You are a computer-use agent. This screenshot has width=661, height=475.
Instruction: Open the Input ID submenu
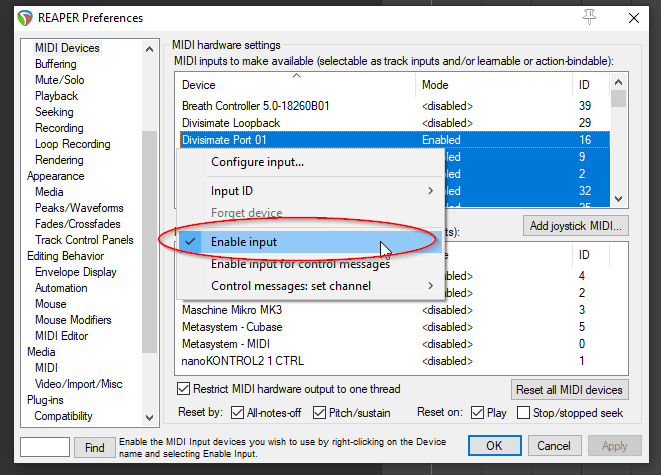(x=310, y=191)
